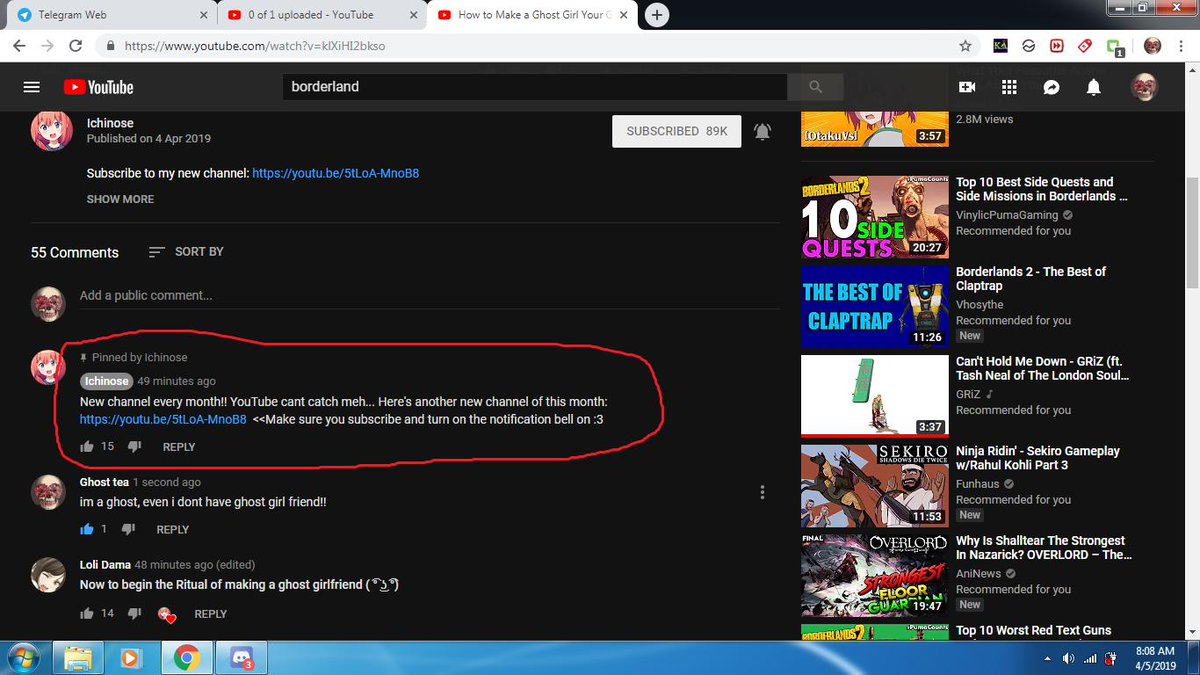Open the media player taskbar icon

point(130,657)
